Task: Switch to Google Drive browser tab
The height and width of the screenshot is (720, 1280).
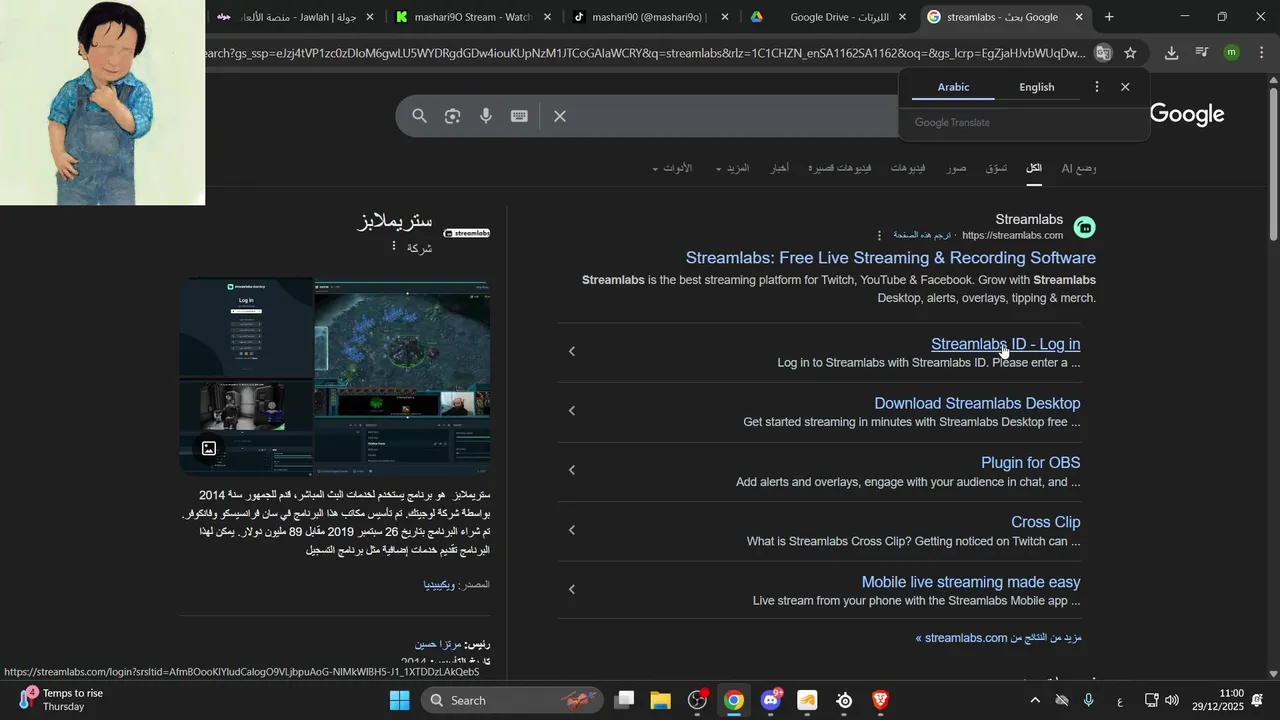Action: tap(827, 17)
